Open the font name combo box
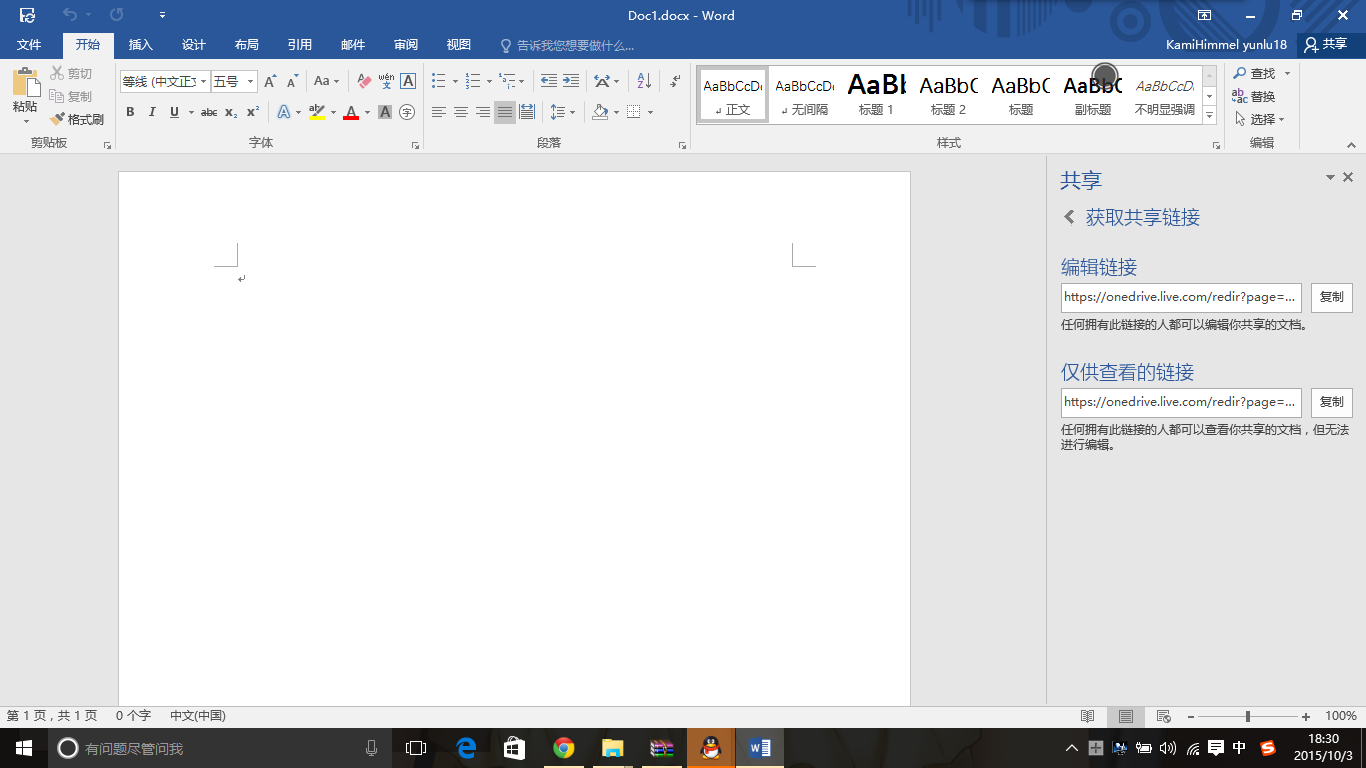 click(x=165, y=81)
